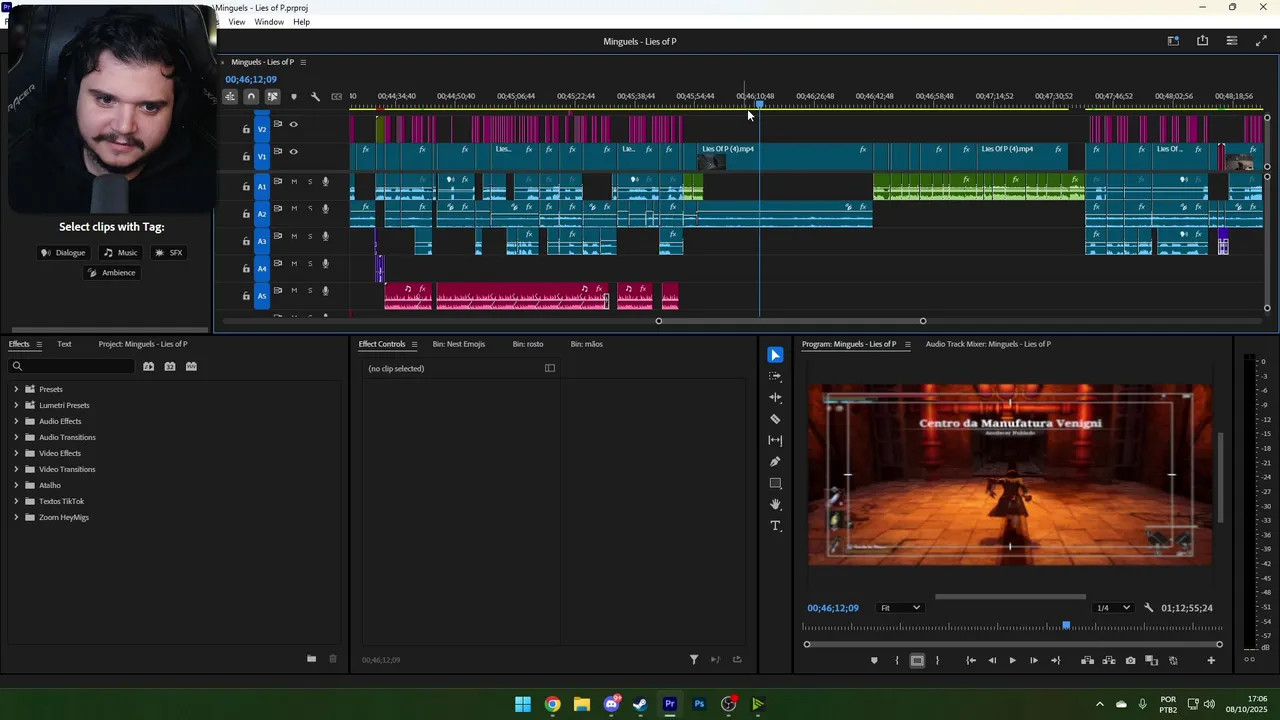Image resolution: width=1280 pixels, height=720 pixels.
Task: Click Mark Out bracket in Program monitor
Action: [937, 661]
